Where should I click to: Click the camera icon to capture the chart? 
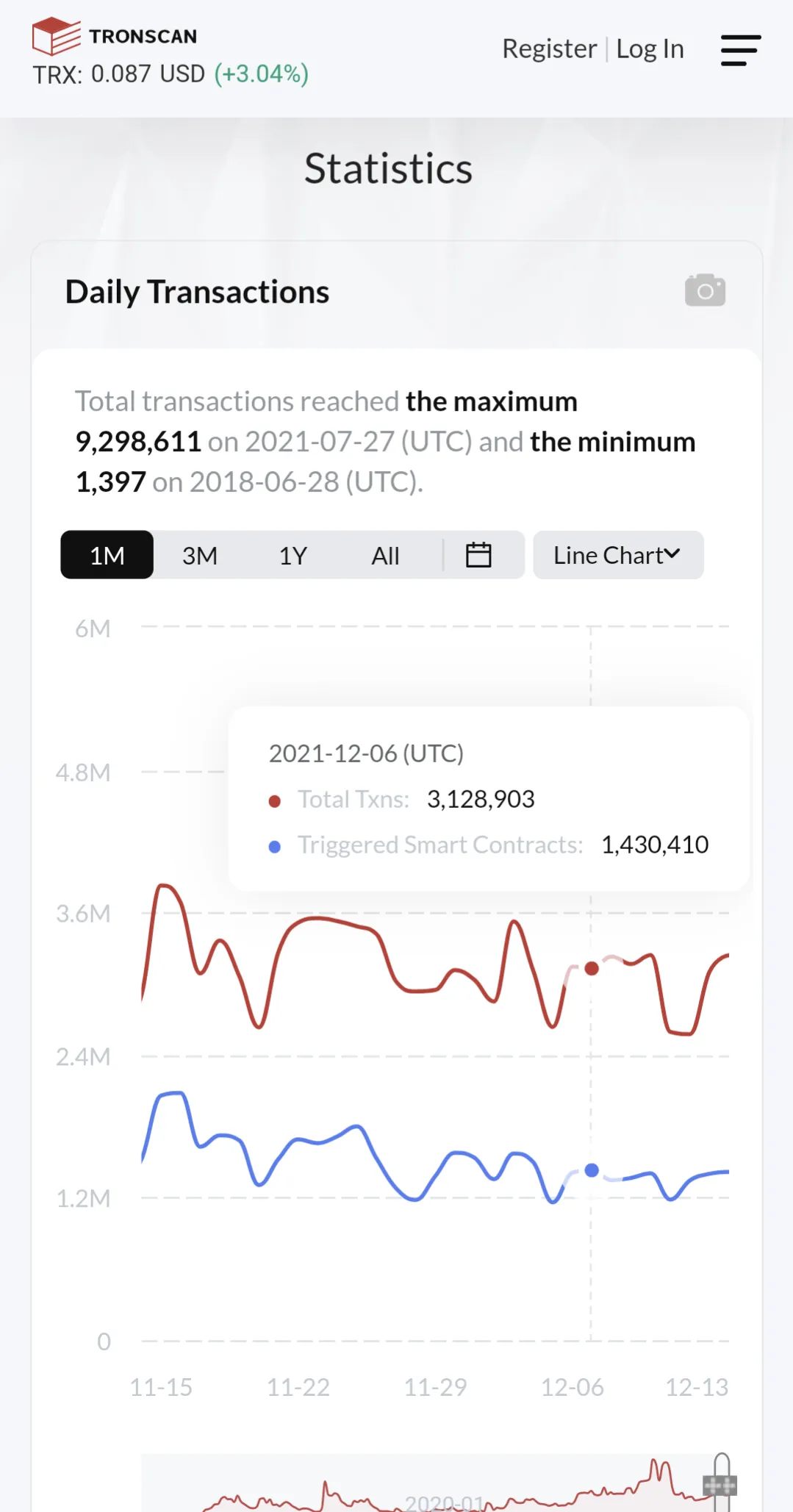pos(704,290)
